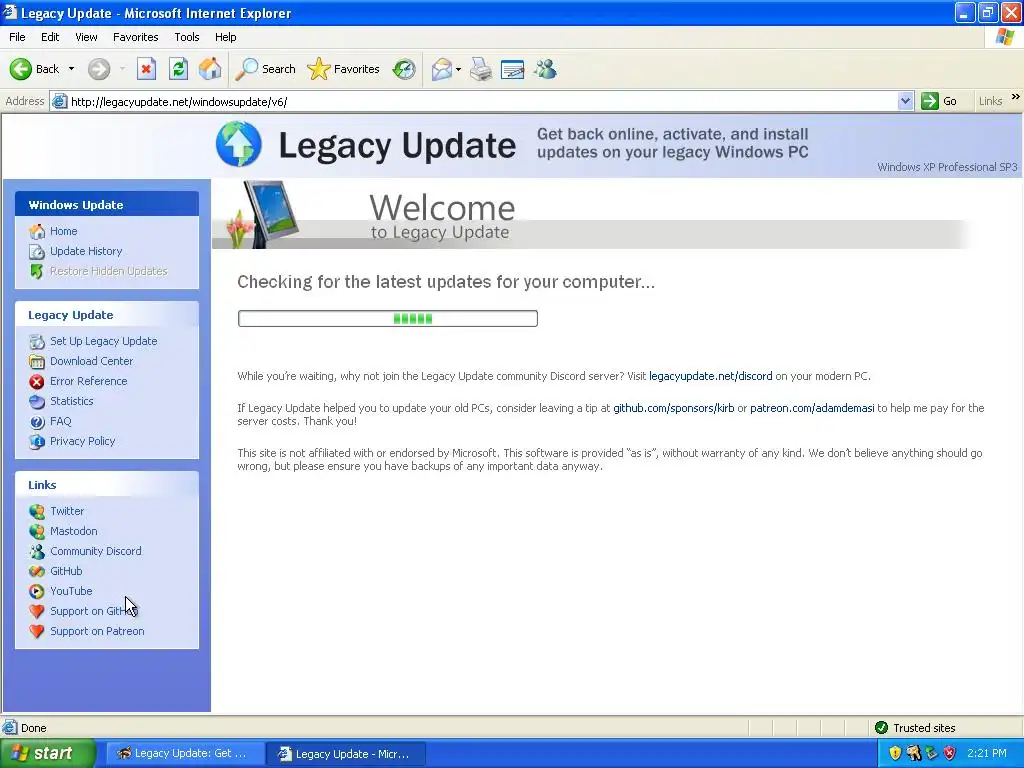Click the Privacy Policy info icon
The width and height of the screenshot is (1024, 768).
[x=37, y=441]
